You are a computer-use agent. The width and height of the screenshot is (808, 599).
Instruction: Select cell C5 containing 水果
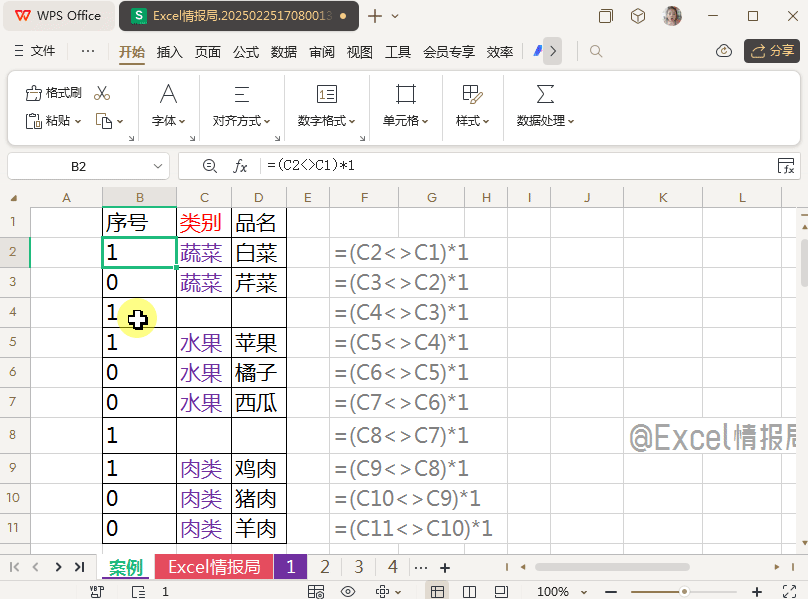click(203, 343)
